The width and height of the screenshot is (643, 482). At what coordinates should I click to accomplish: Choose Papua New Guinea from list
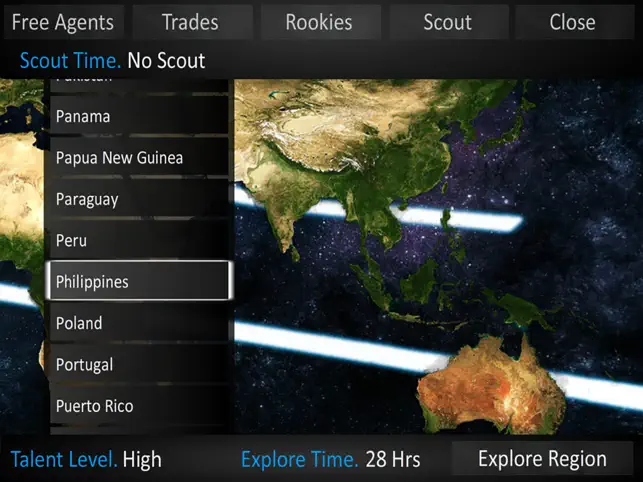pos(139,158)
